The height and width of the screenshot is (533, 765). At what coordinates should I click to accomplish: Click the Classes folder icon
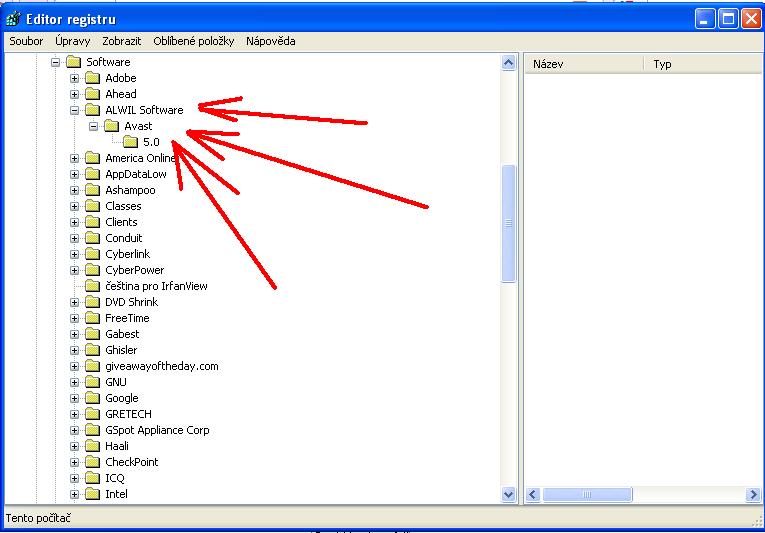point(92,206)
